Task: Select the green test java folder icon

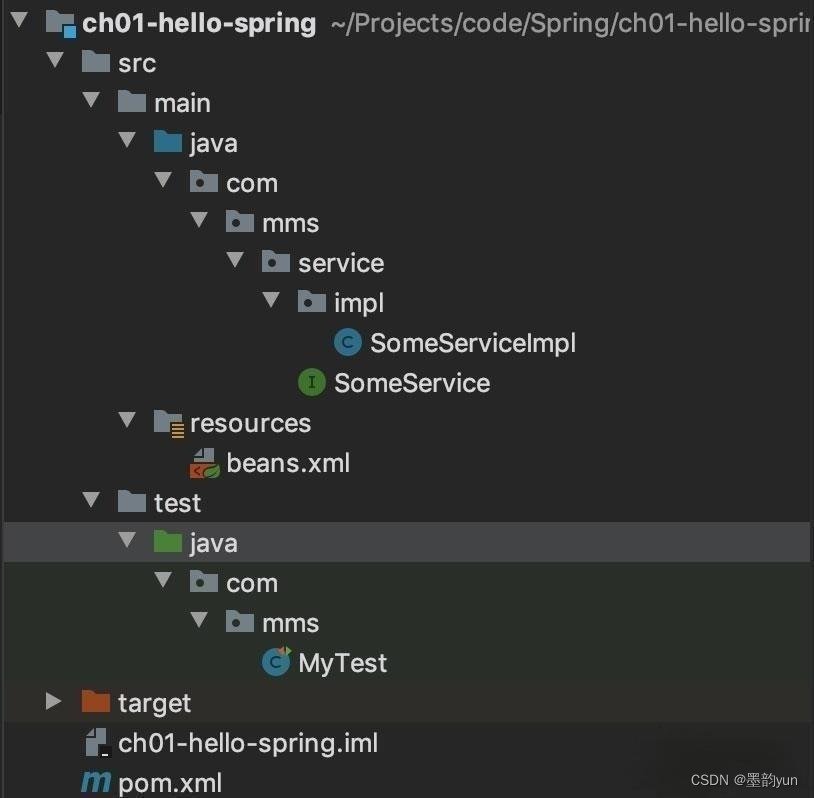Action: point(167,541)
